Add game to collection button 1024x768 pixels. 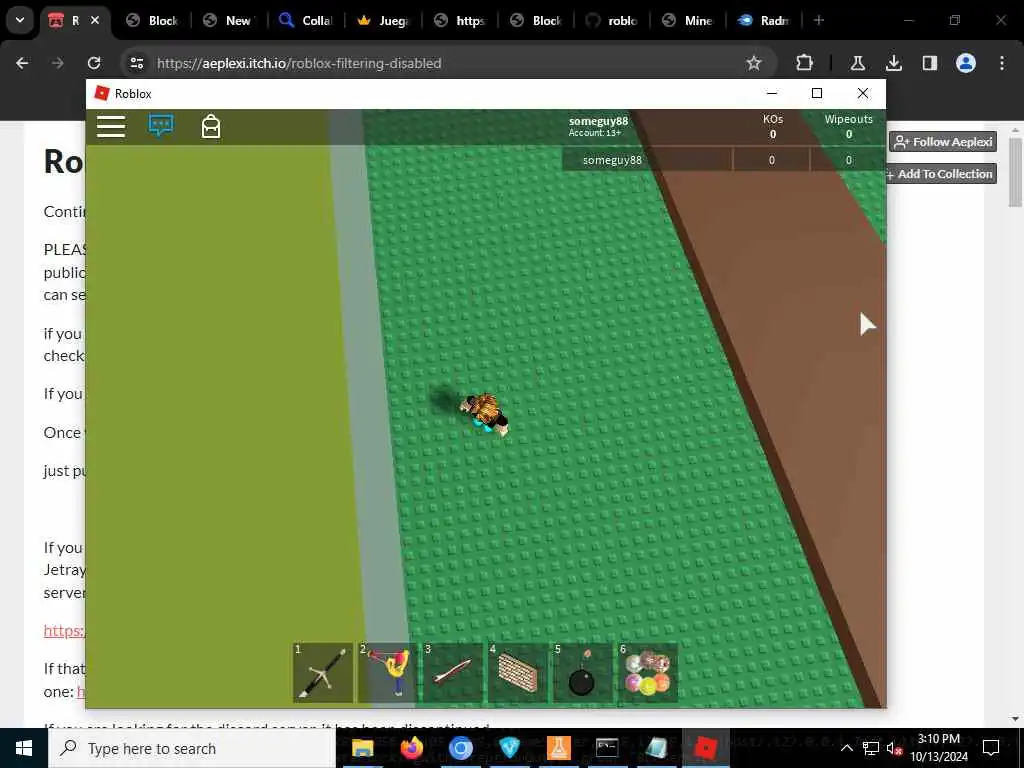pos(941,174)
